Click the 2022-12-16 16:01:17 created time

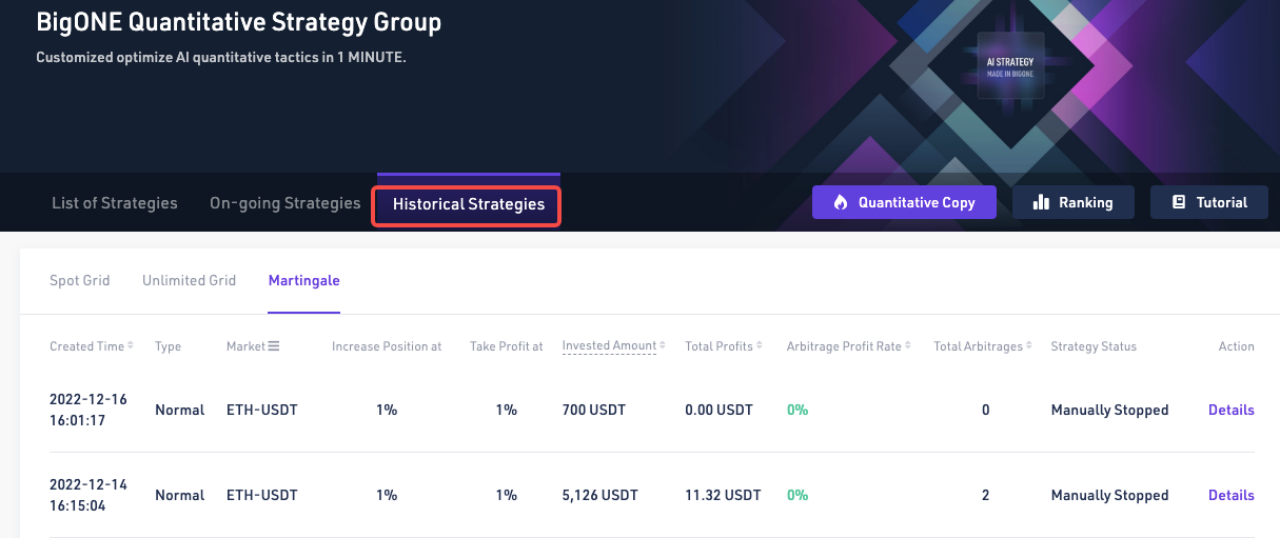coord(89,410)
